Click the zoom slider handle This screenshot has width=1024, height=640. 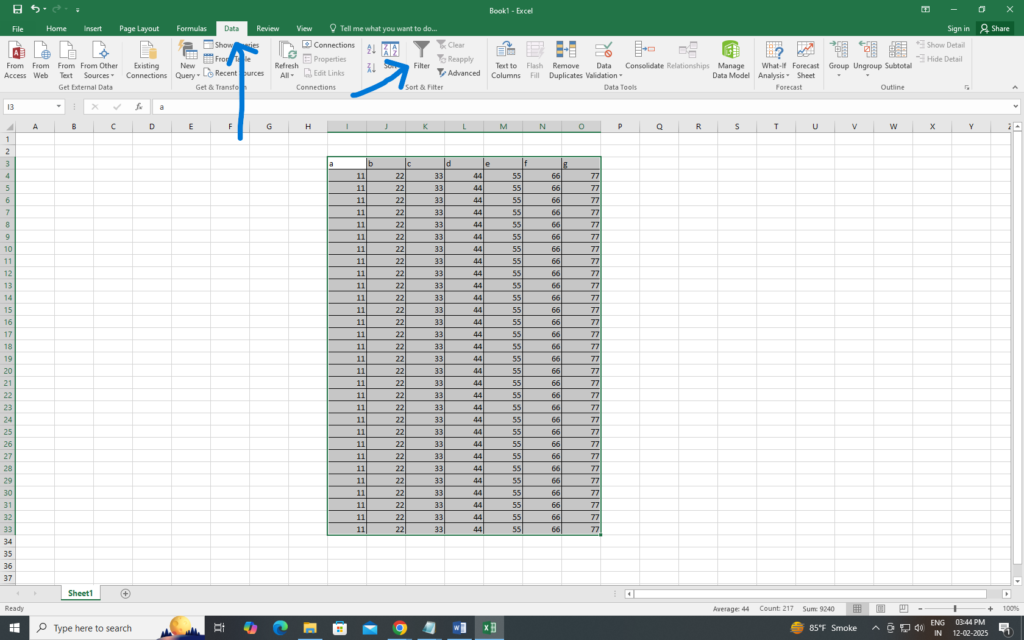coord(955,608)
